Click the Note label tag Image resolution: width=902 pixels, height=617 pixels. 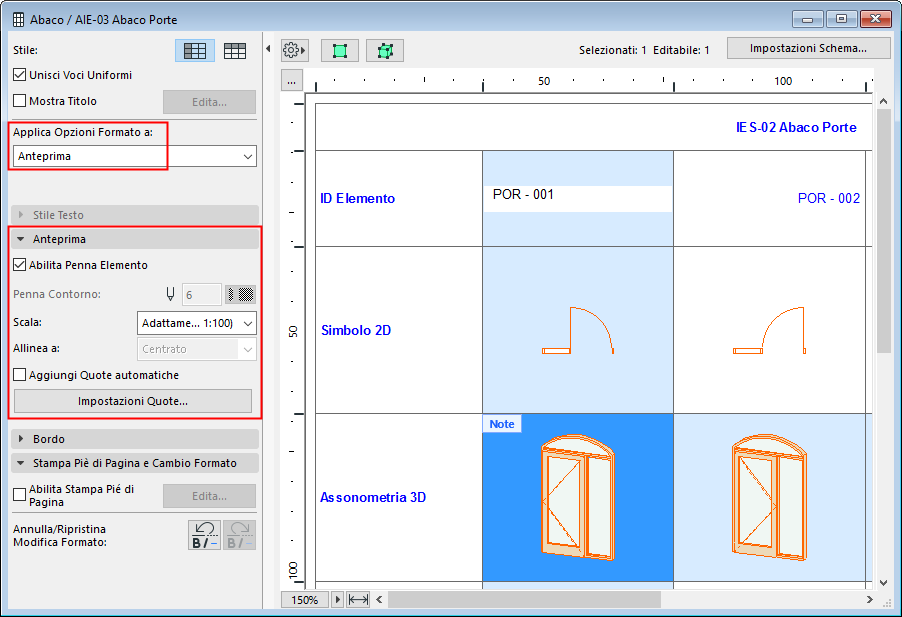(502, 424)
